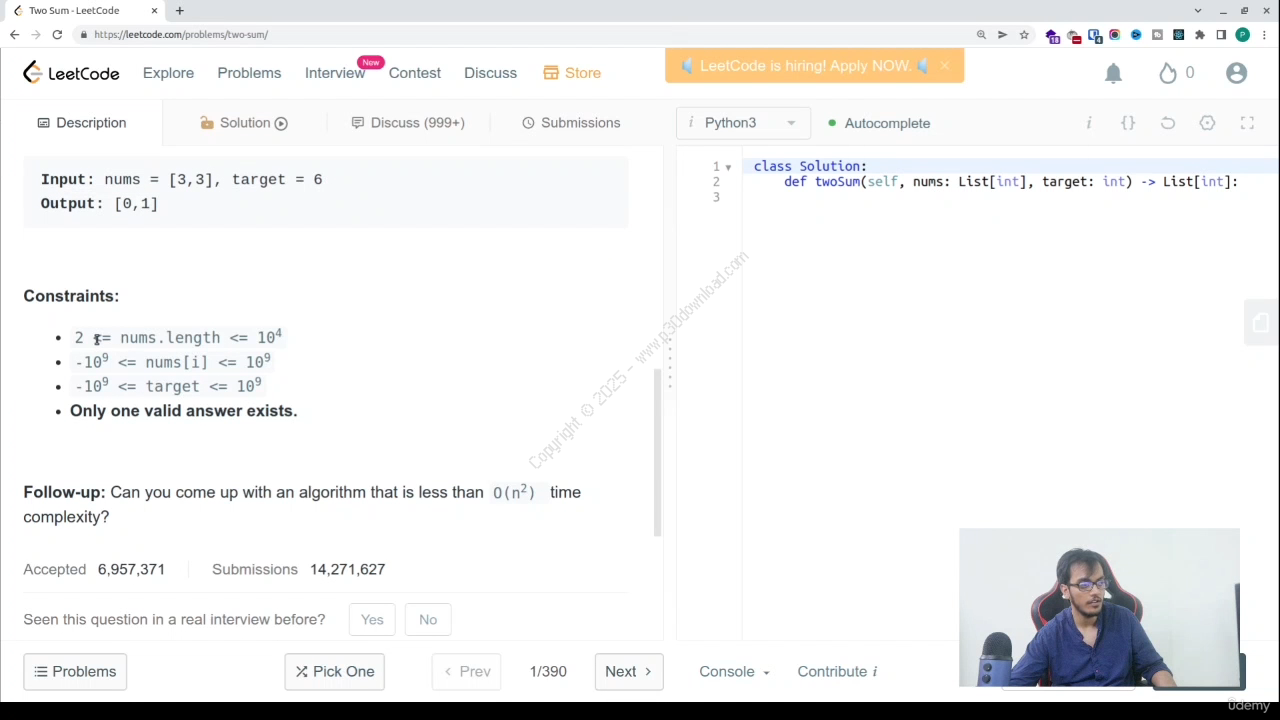Go to Prev problem
The image size is (1280, 720).
[x=467, y=672]
